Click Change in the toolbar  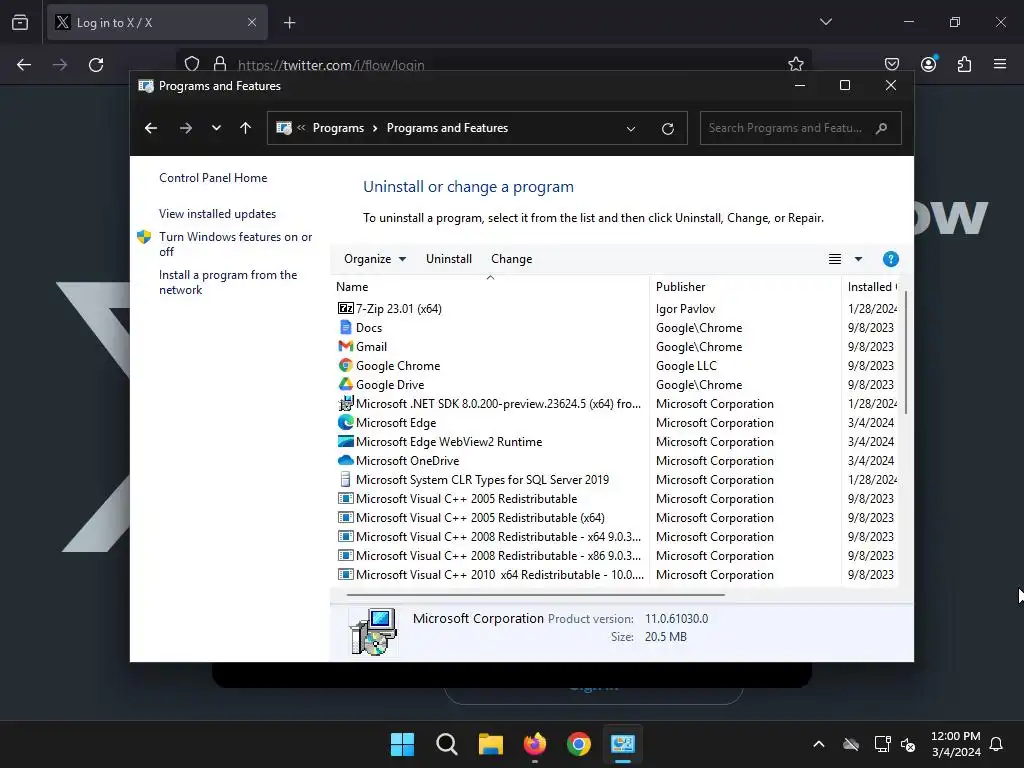(511, 259)
